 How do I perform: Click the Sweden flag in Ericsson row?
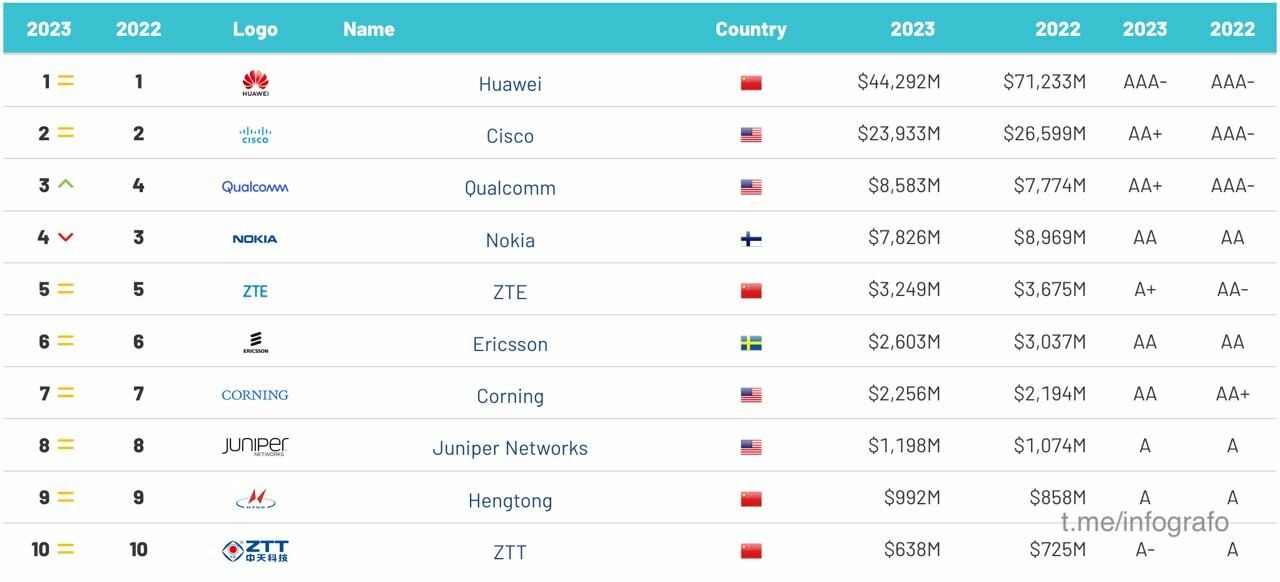(751, 343)
